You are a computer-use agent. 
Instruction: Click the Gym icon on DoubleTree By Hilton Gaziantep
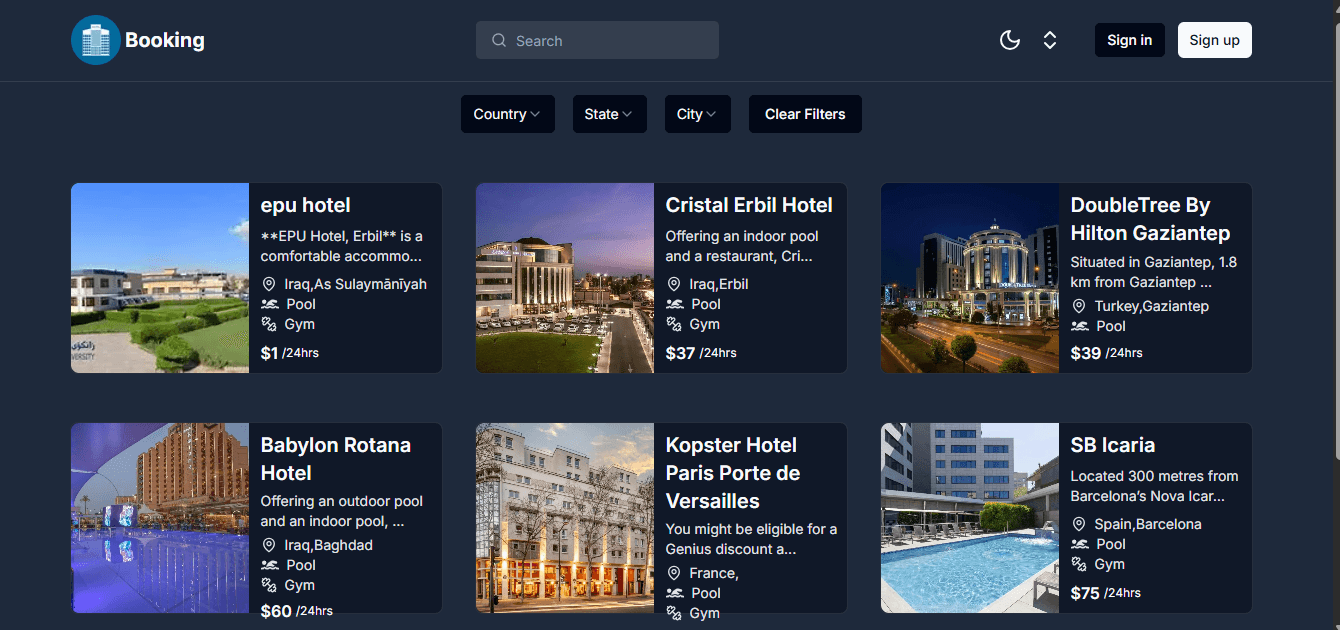(x=1078, y=326)
